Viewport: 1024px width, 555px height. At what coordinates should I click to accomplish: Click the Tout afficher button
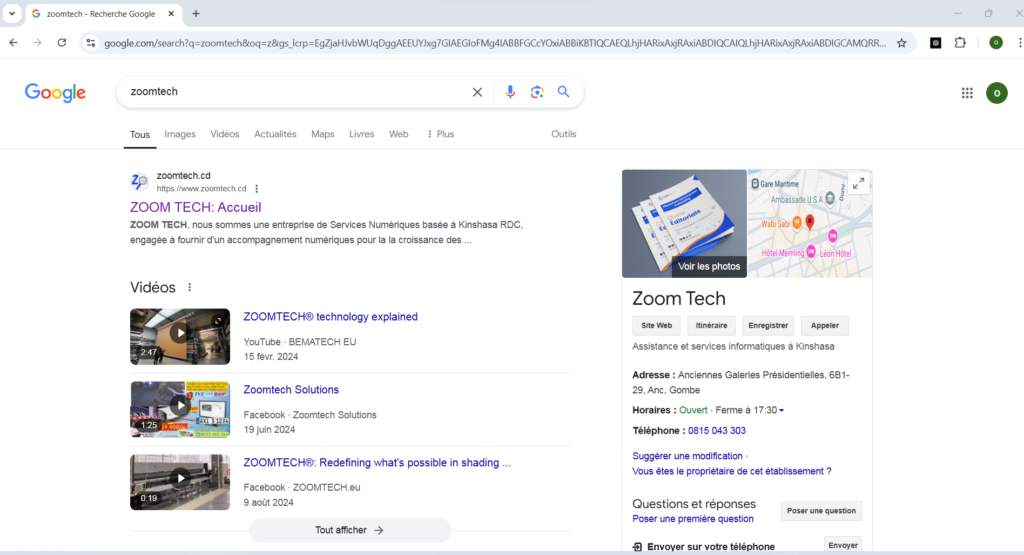tap(350, 530)
